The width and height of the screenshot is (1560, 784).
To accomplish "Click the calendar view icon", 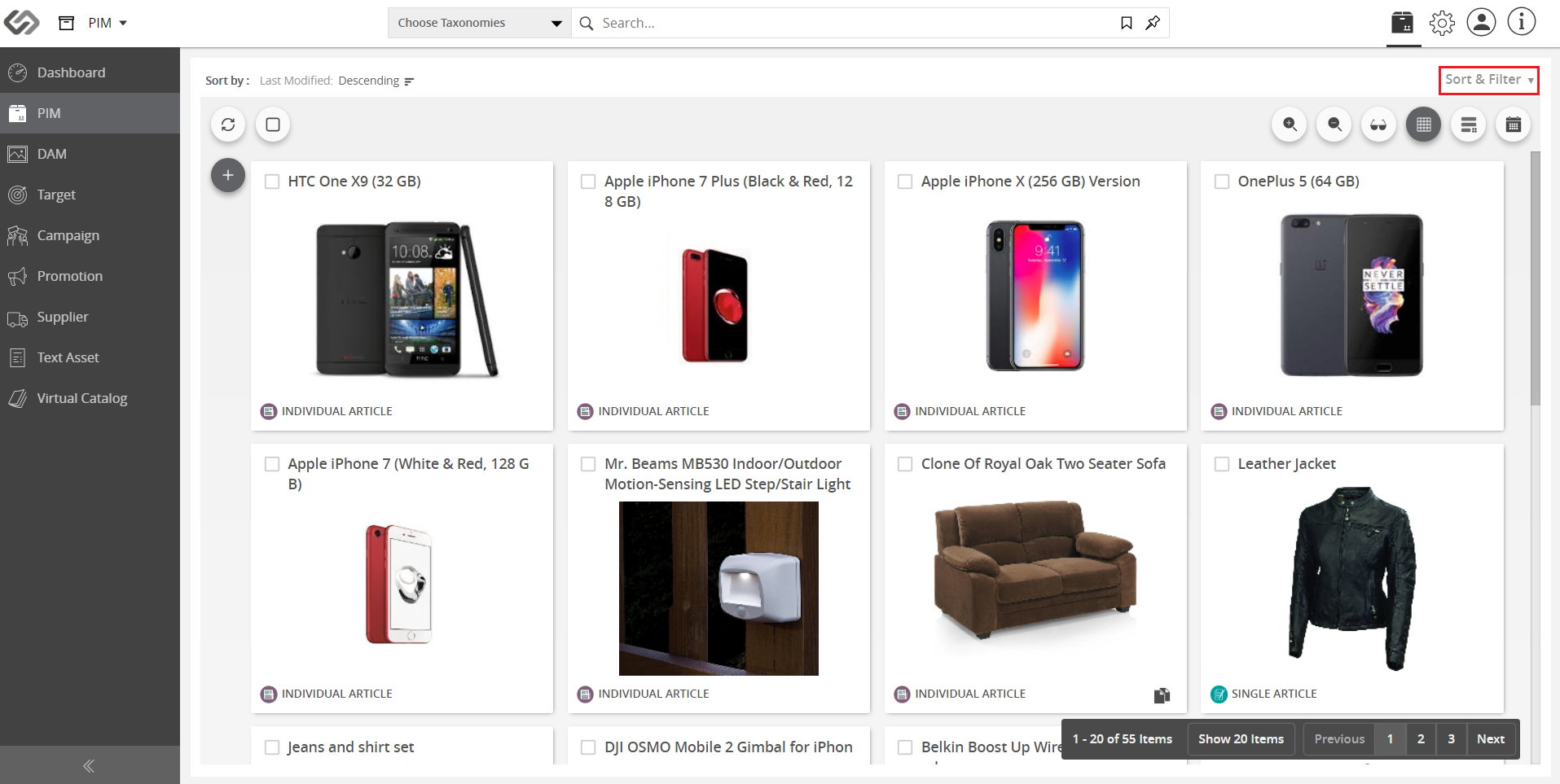I will click(x=1513, y=125).
